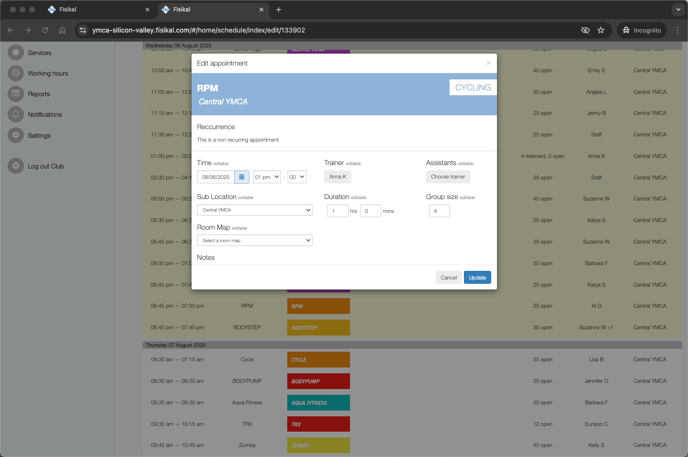Click the 'Thursday 07 August 2025' header
This screenshot has width=688, height=457.
[176, 345]
